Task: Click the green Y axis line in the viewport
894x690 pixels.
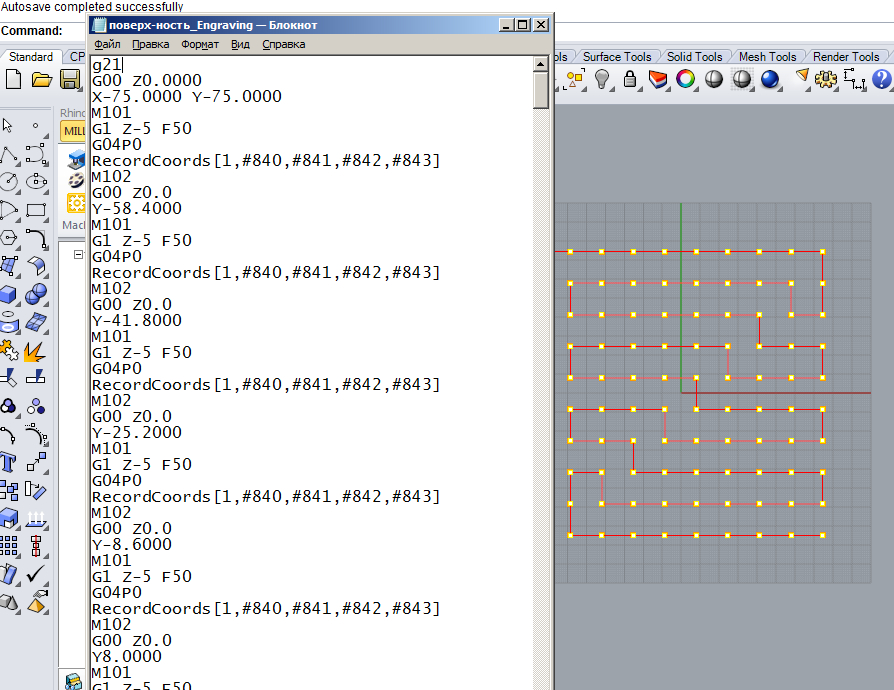Action: 681,297
